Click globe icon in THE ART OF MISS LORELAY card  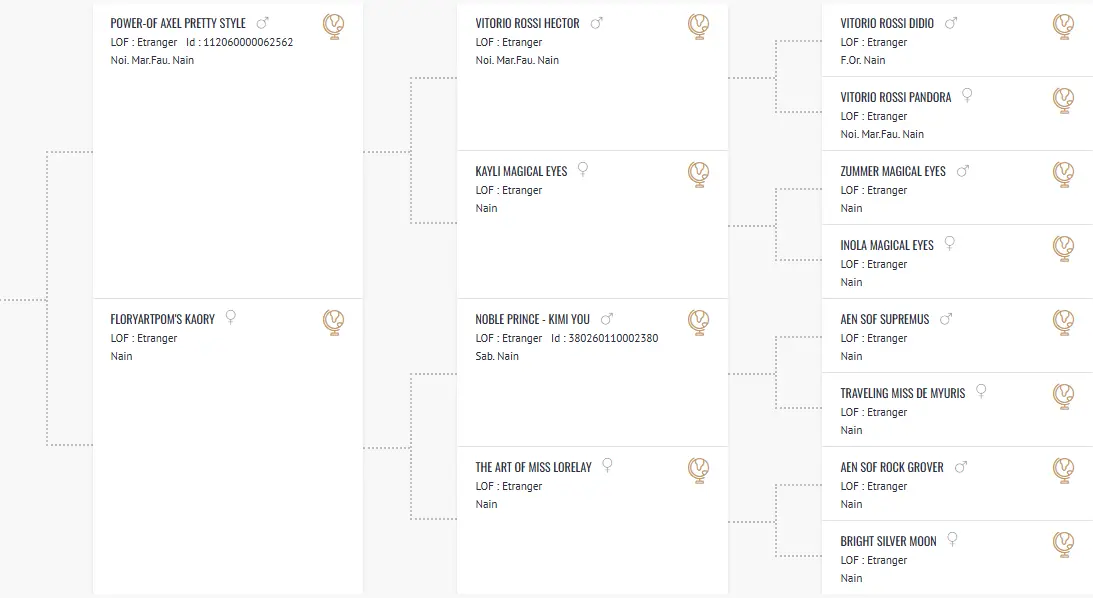pyautogui.click(x=698, y=470)
